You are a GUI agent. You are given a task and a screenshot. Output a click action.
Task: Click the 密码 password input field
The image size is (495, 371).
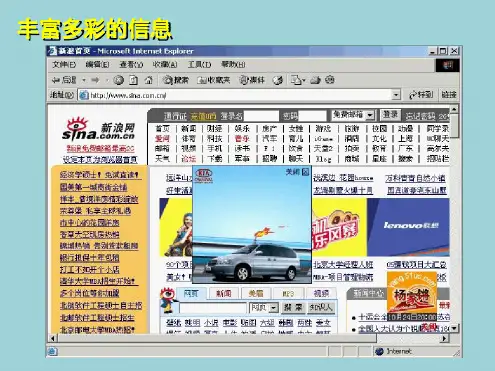312,116
